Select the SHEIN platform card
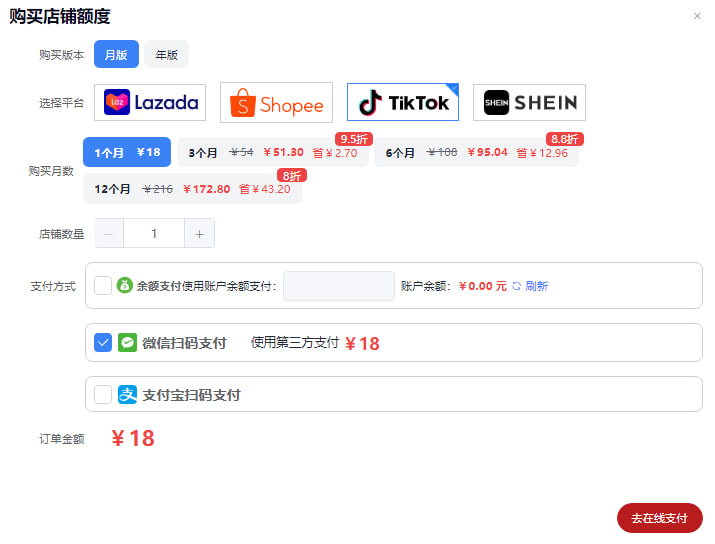 pyautogui.click(x=529, y=102)
